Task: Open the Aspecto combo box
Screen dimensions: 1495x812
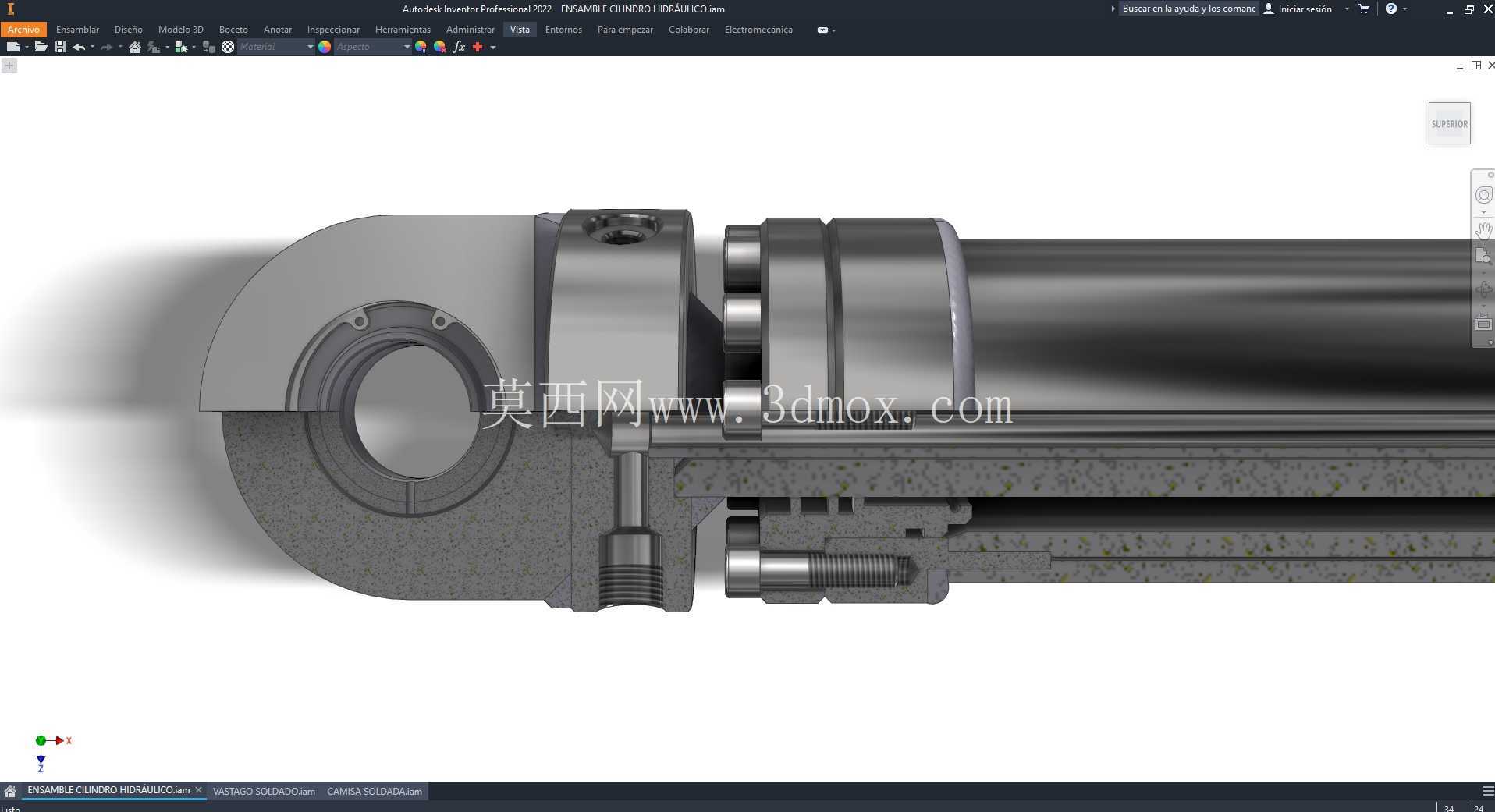Action: pos(372,47)
